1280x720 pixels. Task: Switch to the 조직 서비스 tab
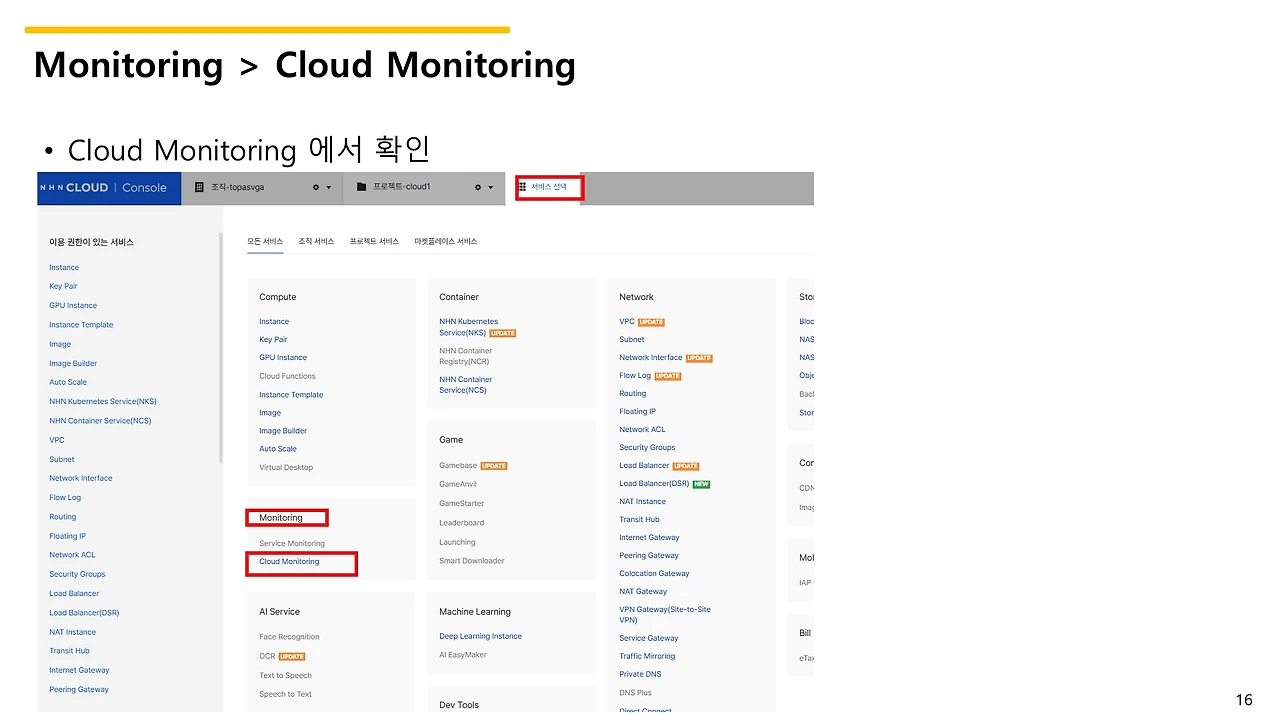316,241
